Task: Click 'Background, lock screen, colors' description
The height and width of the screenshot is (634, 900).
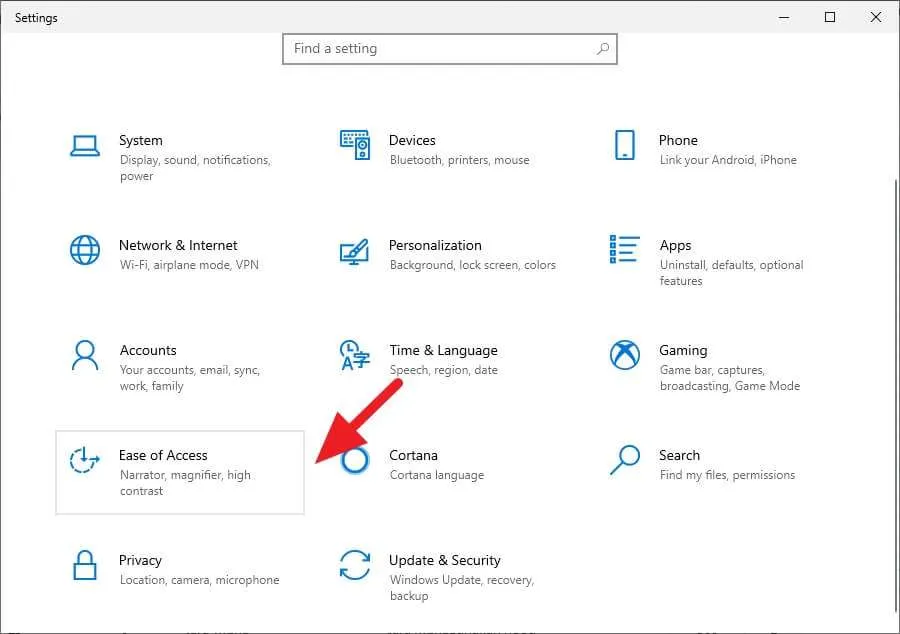Action: click(x=472, y=265)
